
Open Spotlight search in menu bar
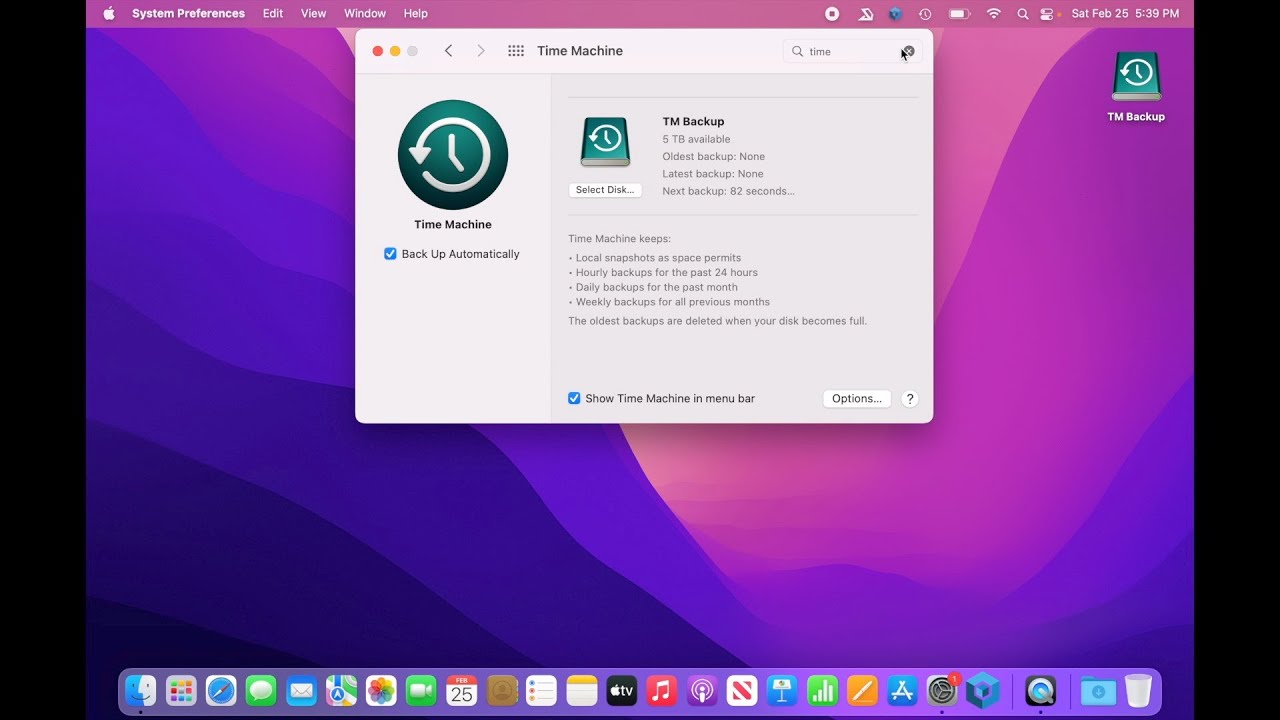point(1022,13)
